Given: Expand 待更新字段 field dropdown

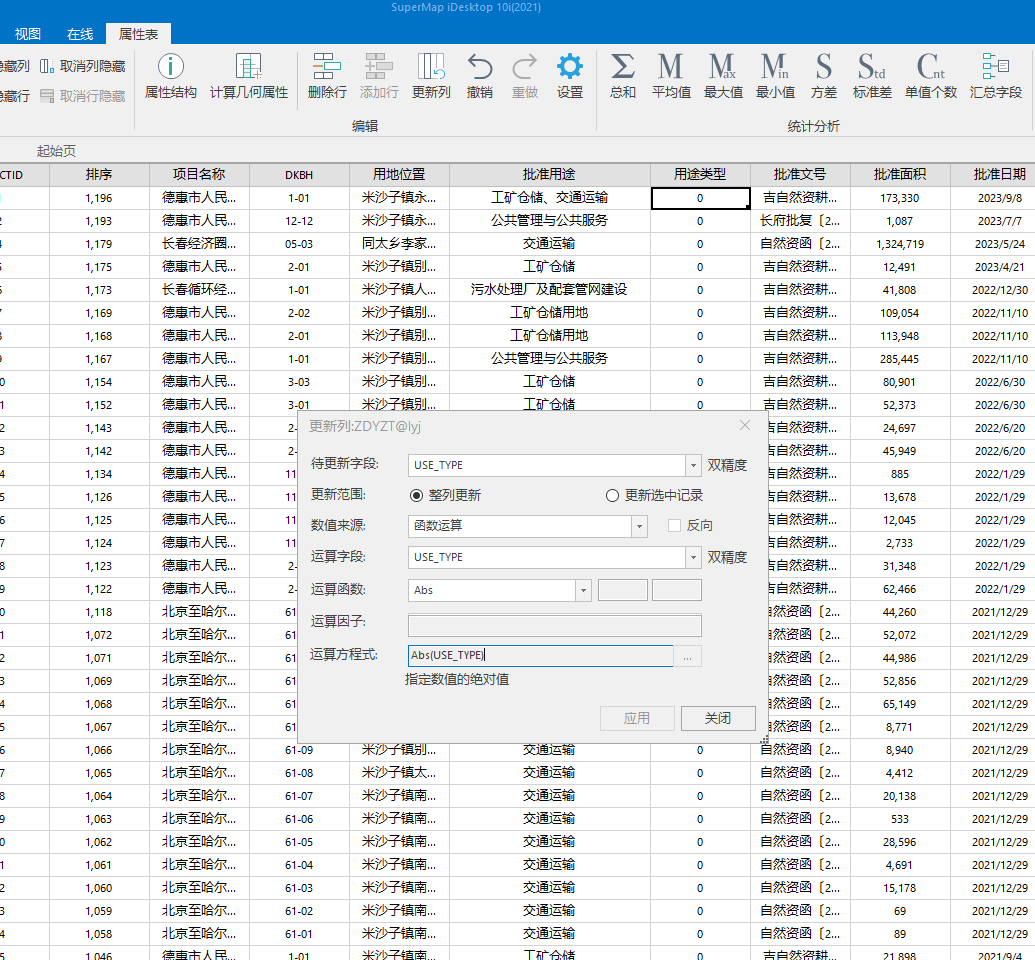Looking at the screenshot, I should pos(693,465).
